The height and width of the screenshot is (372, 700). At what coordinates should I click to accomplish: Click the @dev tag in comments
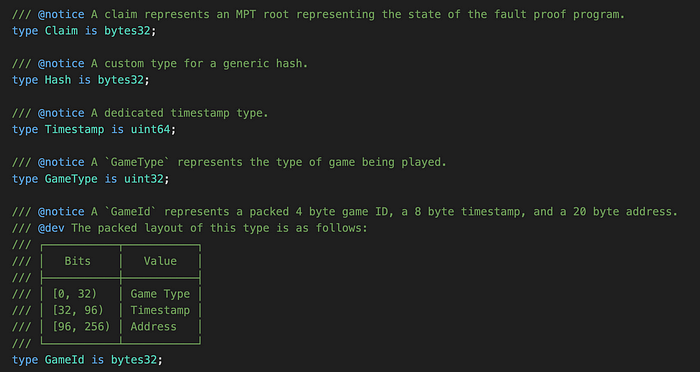tap(51, 228)
